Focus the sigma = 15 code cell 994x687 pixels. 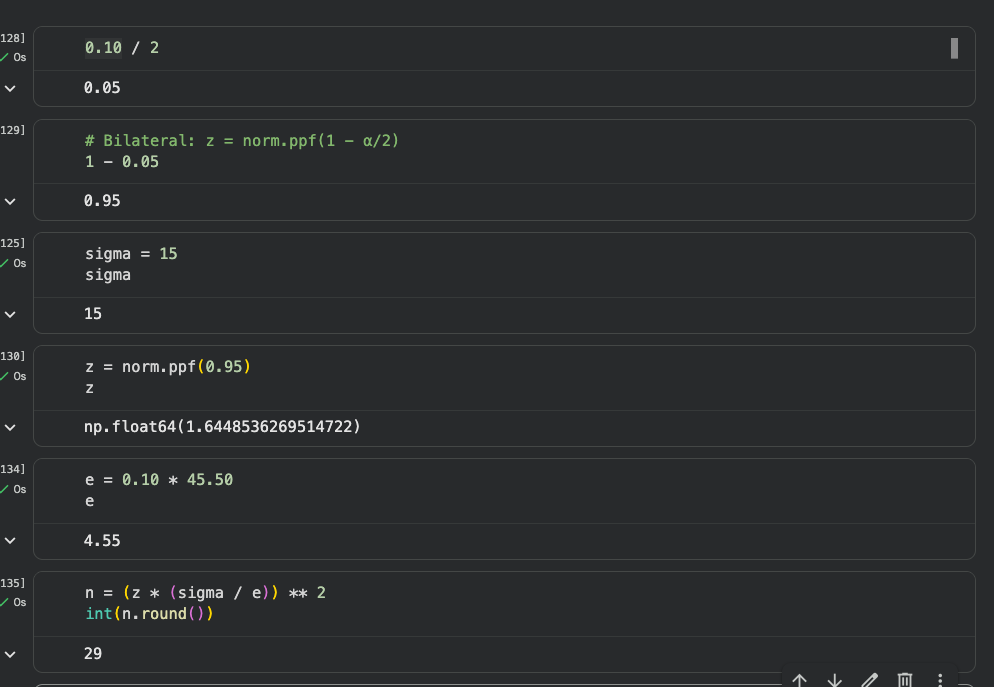500,264
